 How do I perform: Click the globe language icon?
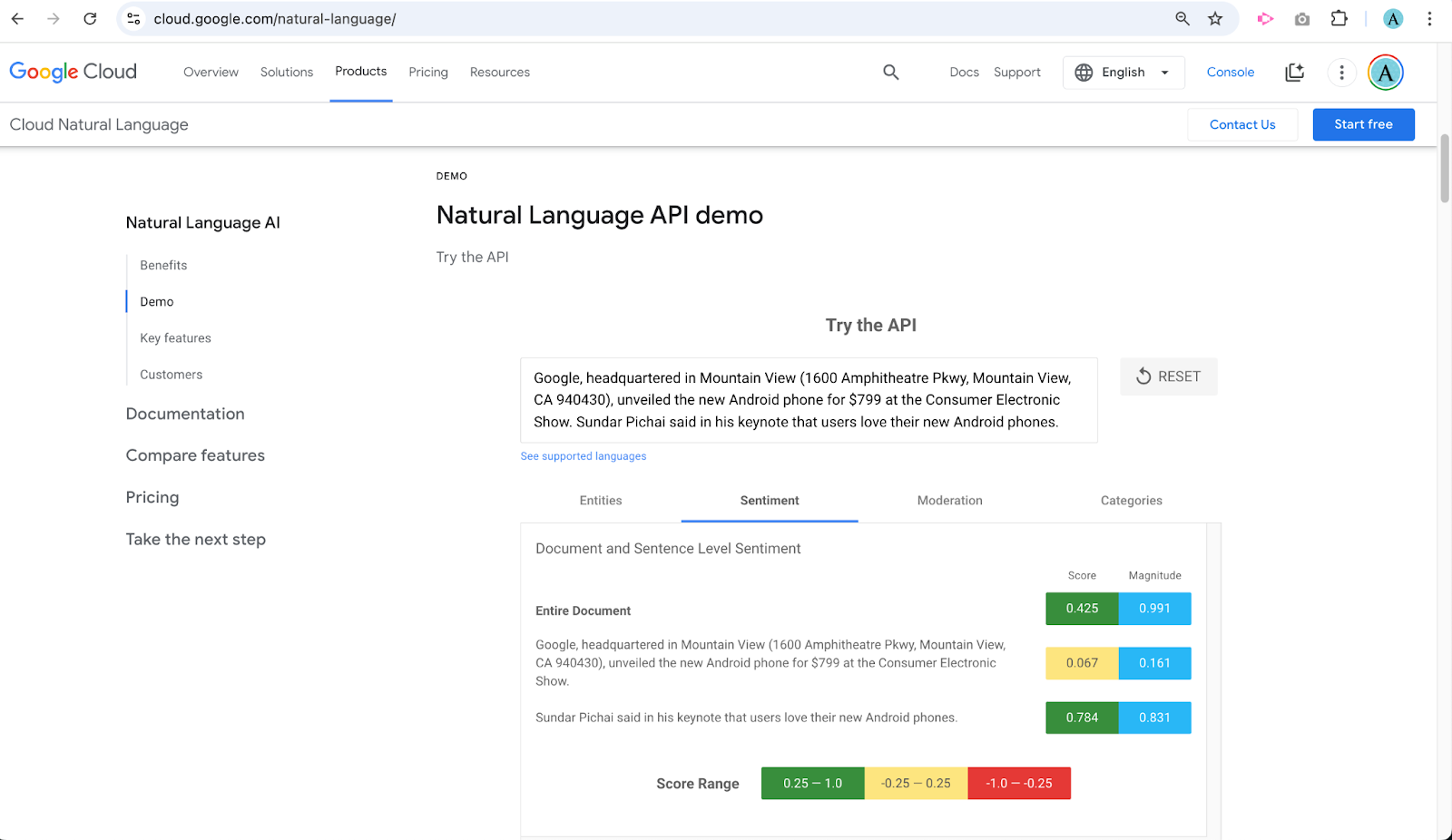(1084, 73)
